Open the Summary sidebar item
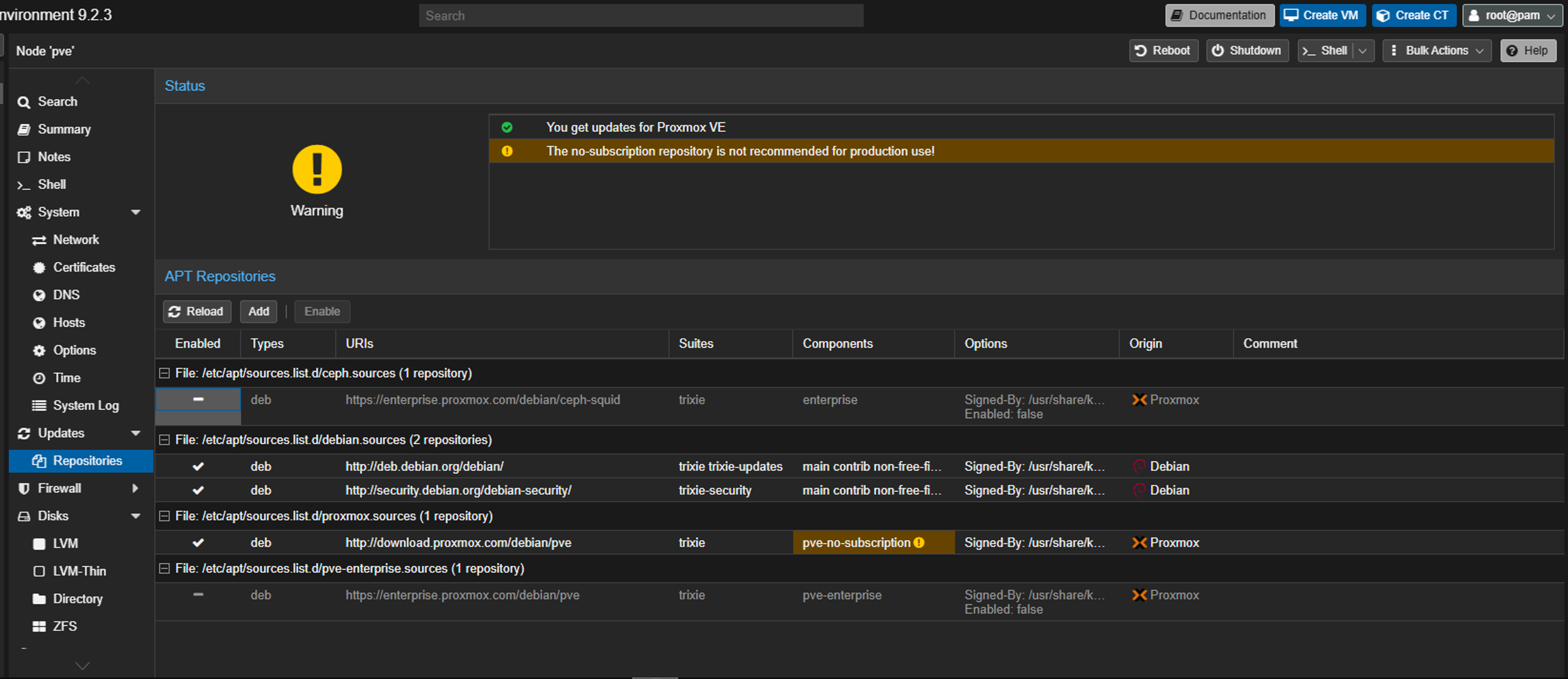Image resolution: width=1568 pixels, height=679 pixels. click(x=82, y=129)
